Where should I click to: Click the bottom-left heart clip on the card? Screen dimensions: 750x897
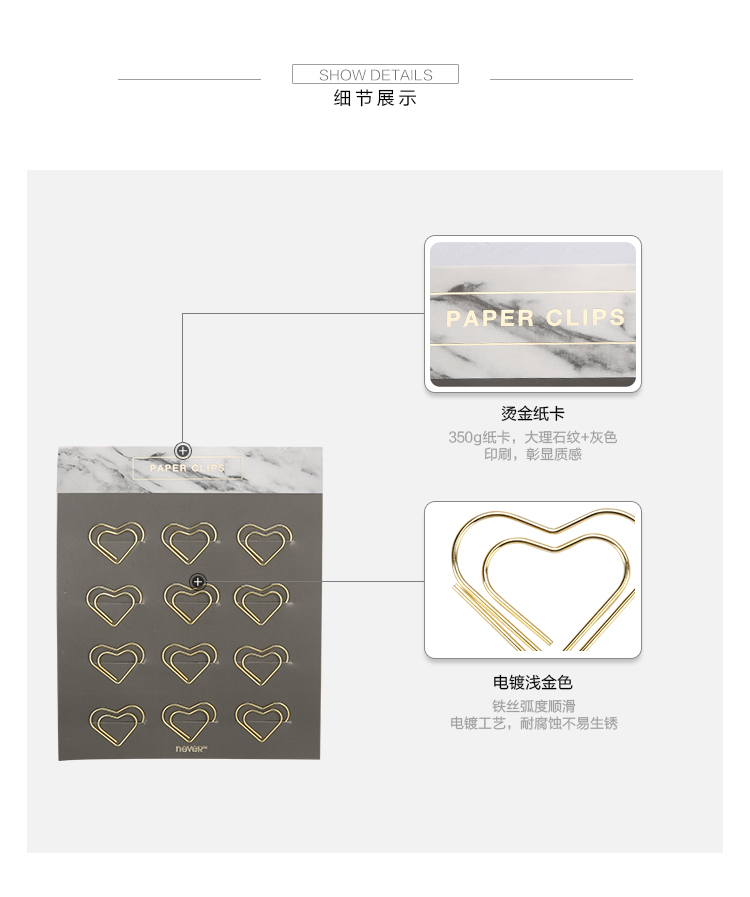click(x=116, y=725)
